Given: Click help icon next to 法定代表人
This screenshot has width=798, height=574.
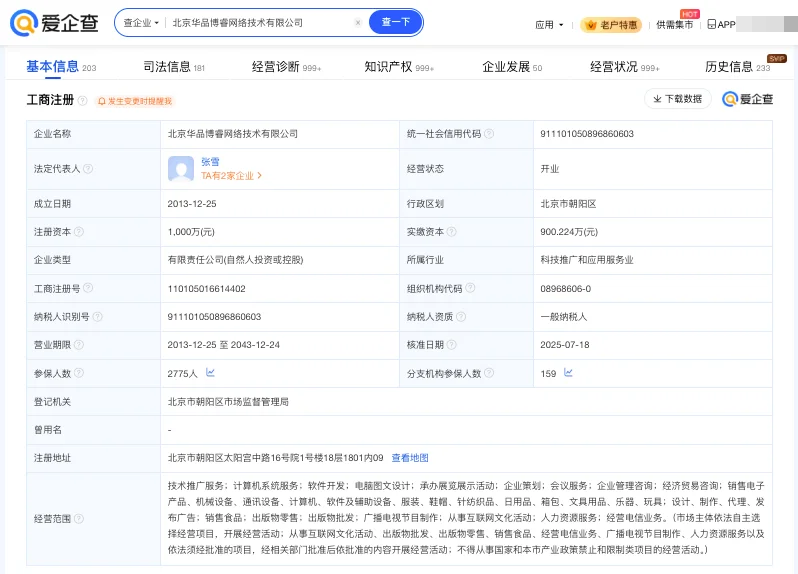Looking at the screenshot, I should pyautogui.click(x=88, y=168).
